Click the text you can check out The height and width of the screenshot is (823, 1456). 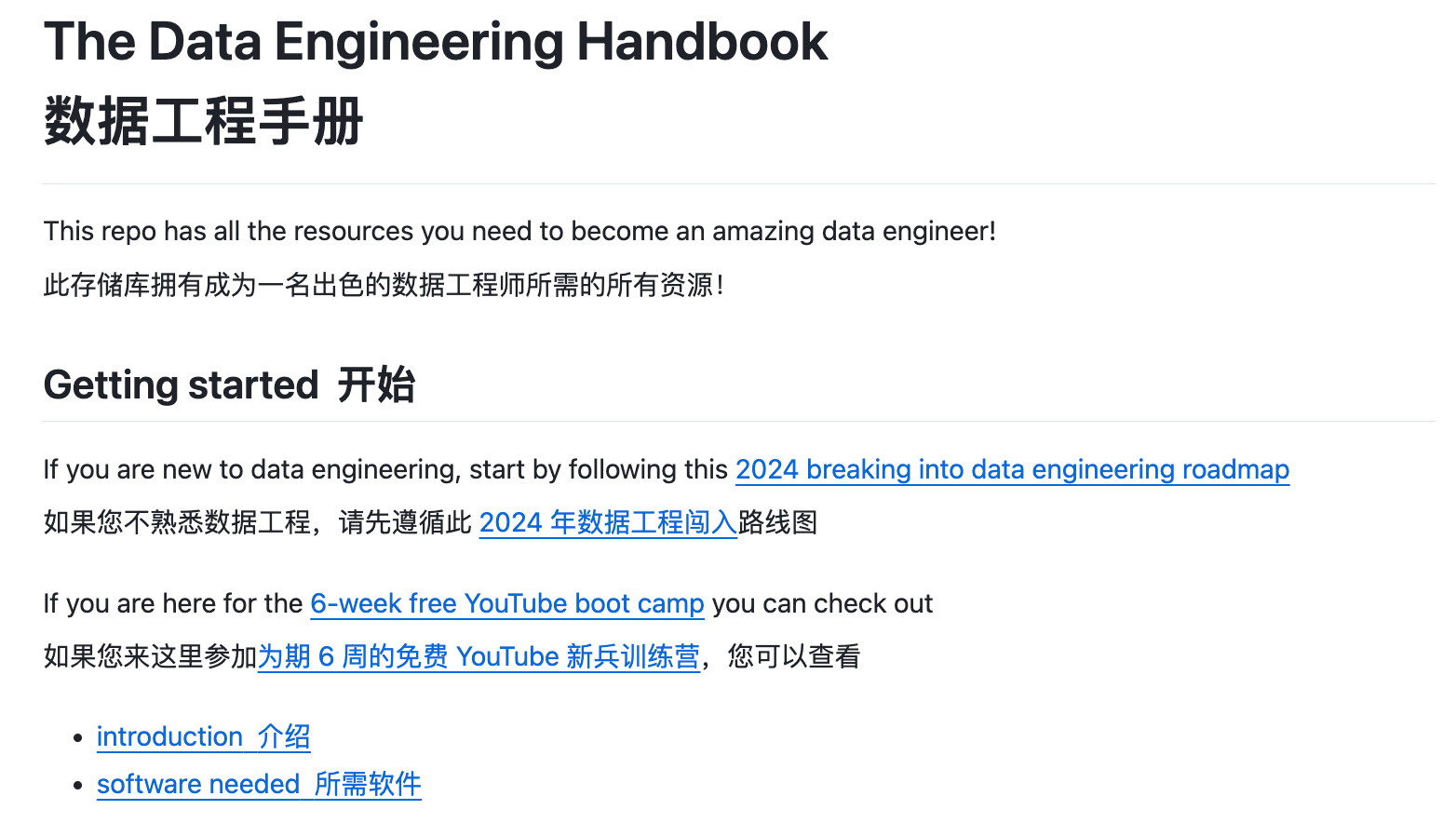point(822,603)
